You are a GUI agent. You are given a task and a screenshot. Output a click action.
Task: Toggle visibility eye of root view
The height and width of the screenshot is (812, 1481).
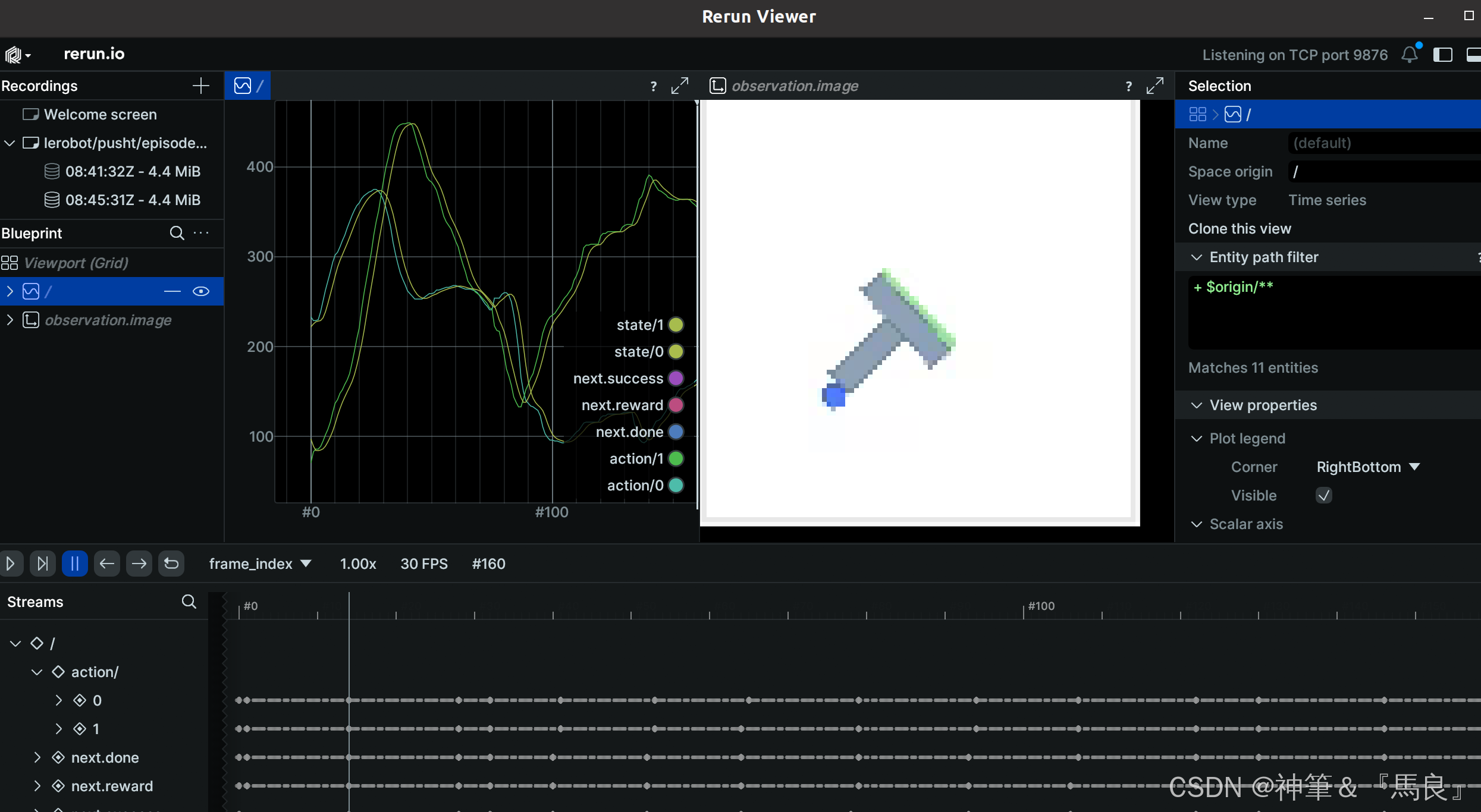201,291
